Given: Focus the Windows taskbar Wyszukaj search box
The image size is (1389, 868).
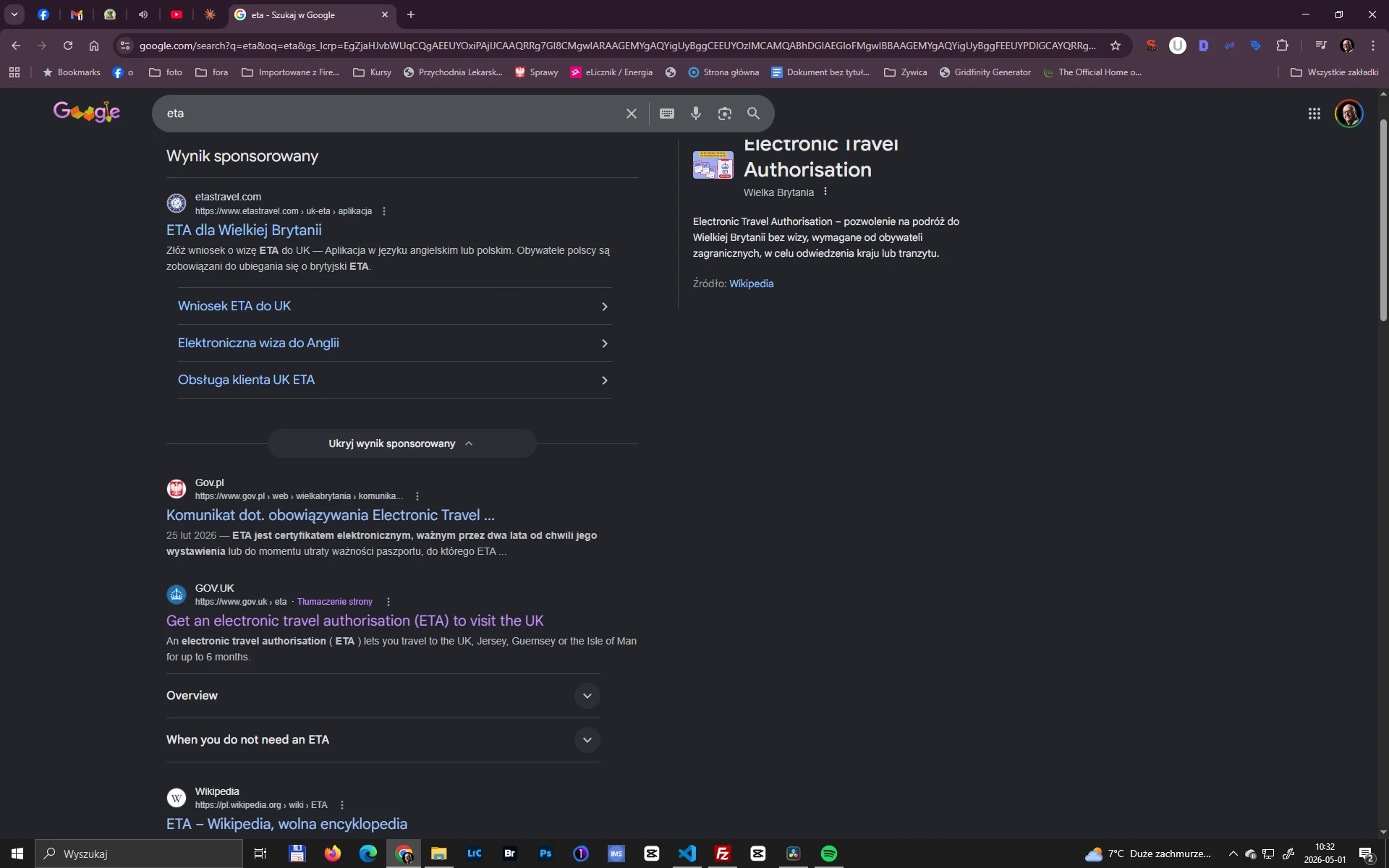Looking at the screenshot, I should [x=139, y=854].
